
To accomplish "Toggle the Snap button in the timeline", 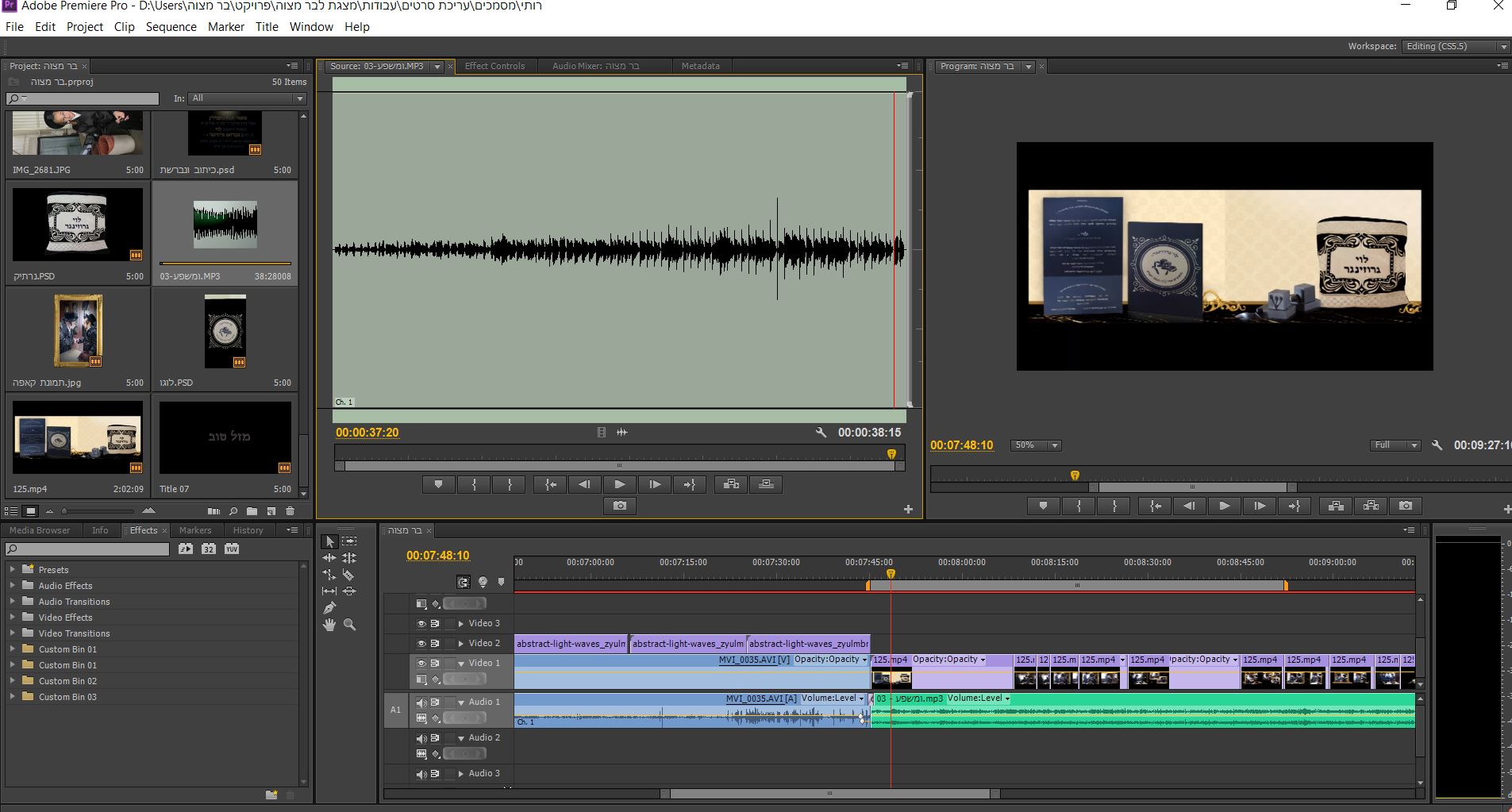I will point(464,582).
